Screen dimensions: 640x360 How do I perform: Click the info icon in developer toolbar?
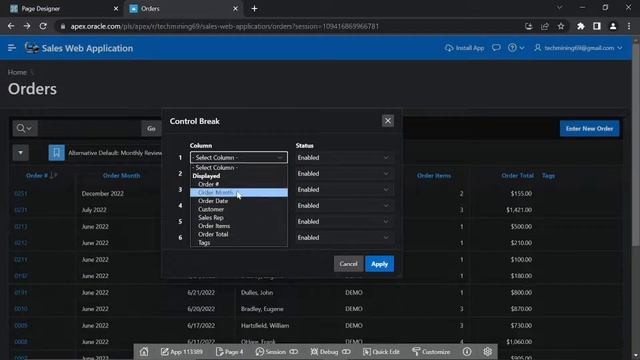(467, 351)
